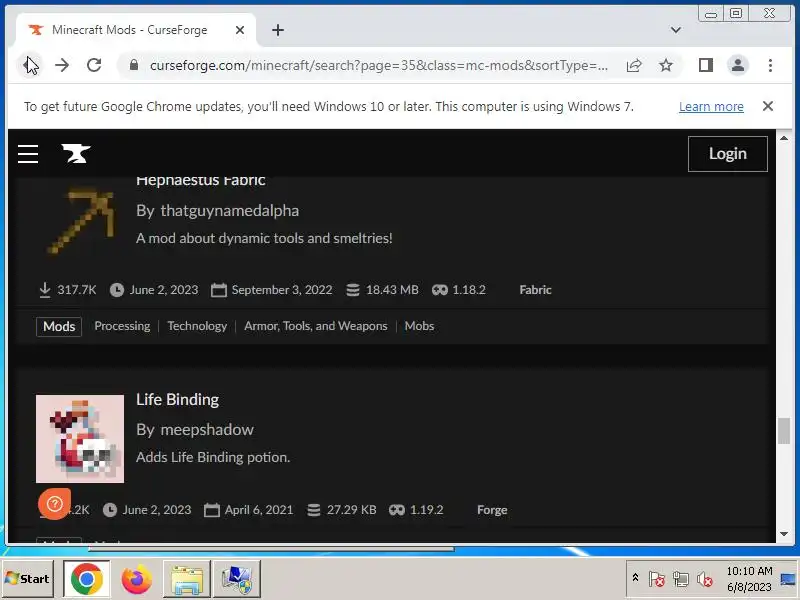Viewport: 800px width, 600px height.
Task: Click the Login button
Action: 728,154
